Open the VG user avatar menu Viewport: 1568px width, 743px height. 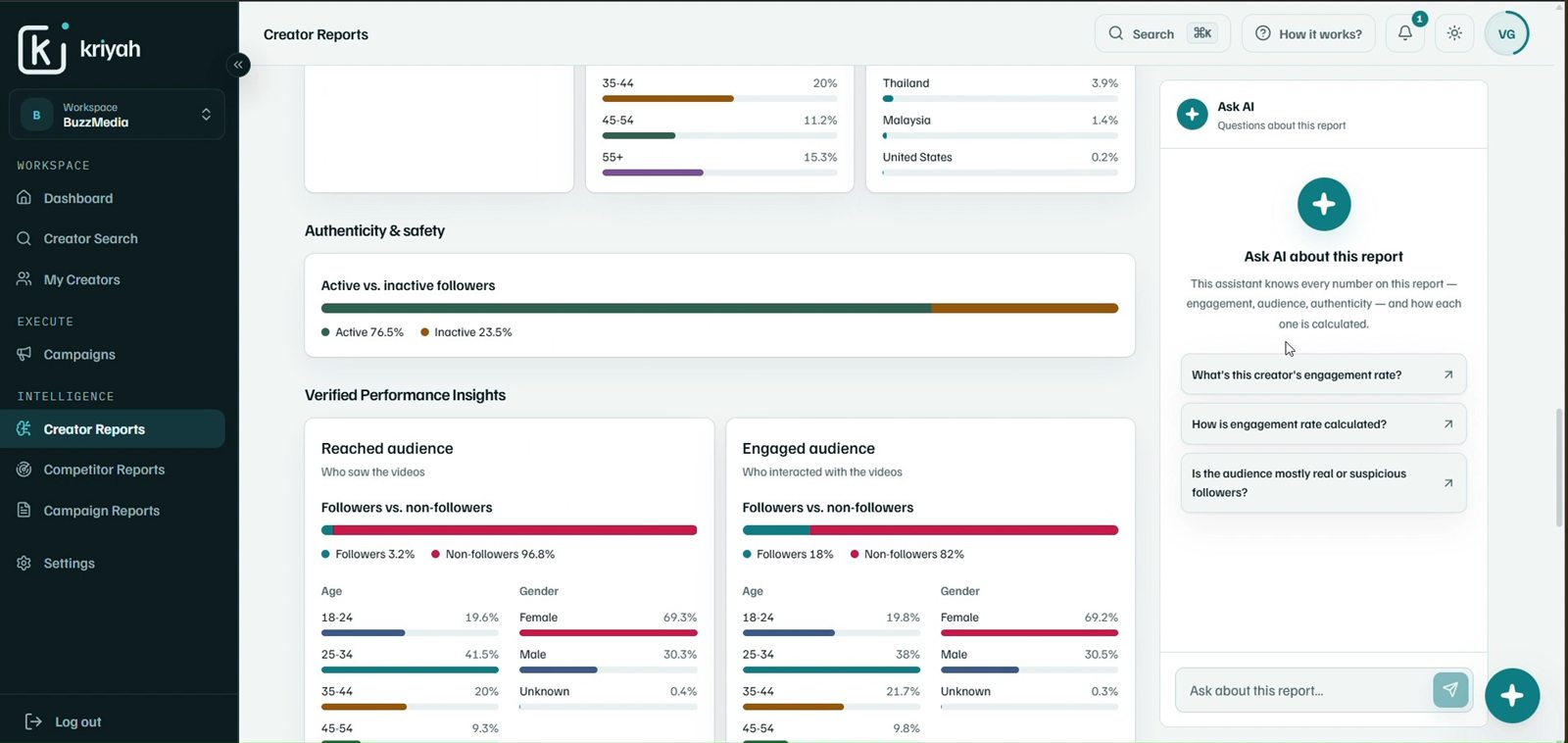click(1506, 33)
